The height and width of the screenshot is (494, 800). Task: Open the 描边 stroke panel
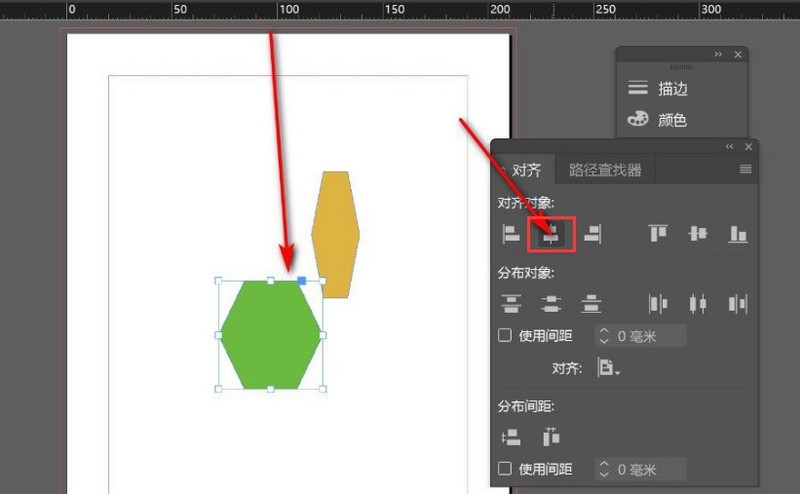[672, 88]
